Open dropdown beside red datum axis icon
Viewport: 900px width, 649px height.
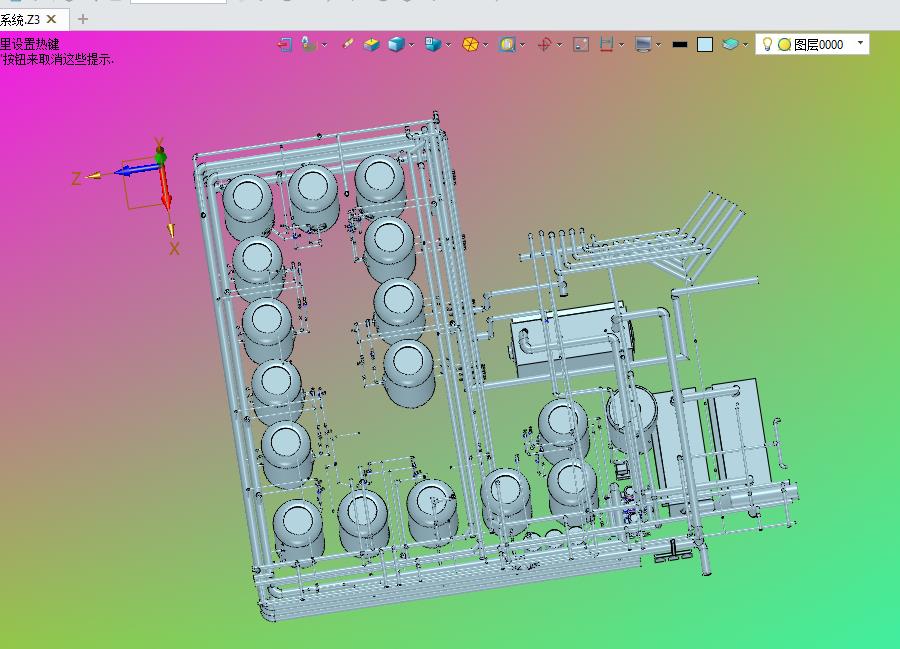[x=559, y=45]
